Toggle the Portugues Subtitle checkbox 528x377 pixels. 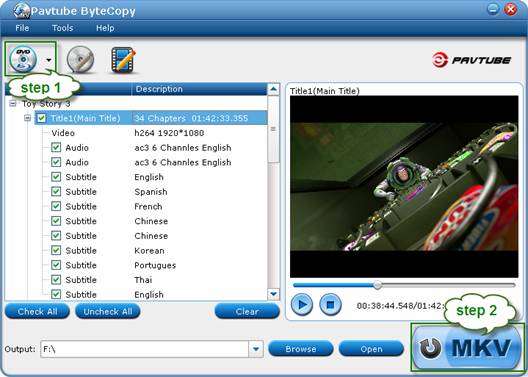tap(56, 265)
